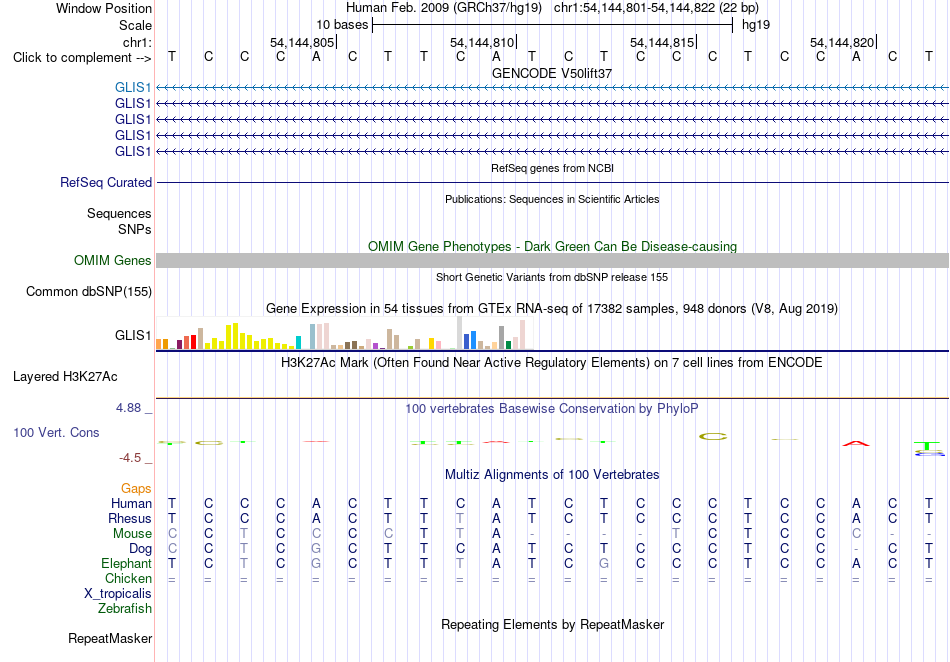Click the RepeatMasker track label

(110, 638)
